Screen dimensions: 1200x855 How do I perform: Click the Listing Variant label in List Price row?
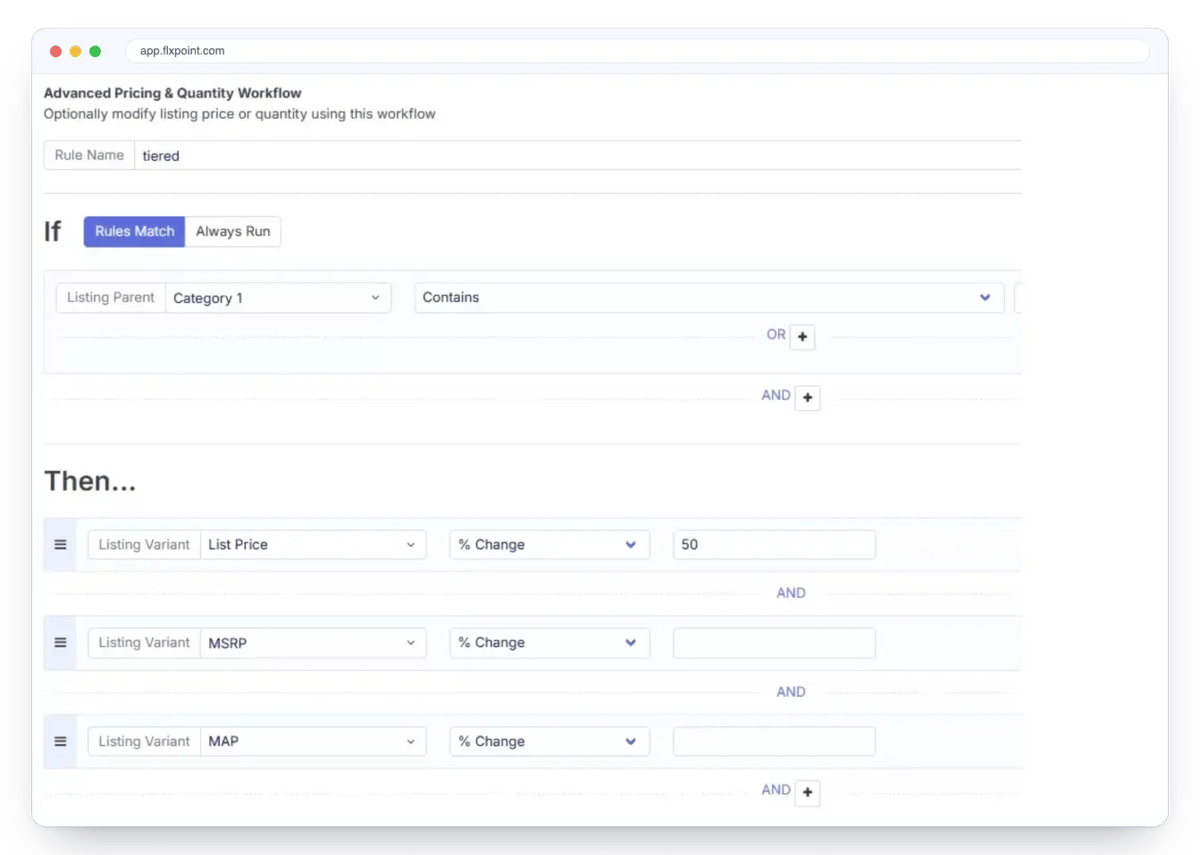pyautogui.click(x=144, y=545)
